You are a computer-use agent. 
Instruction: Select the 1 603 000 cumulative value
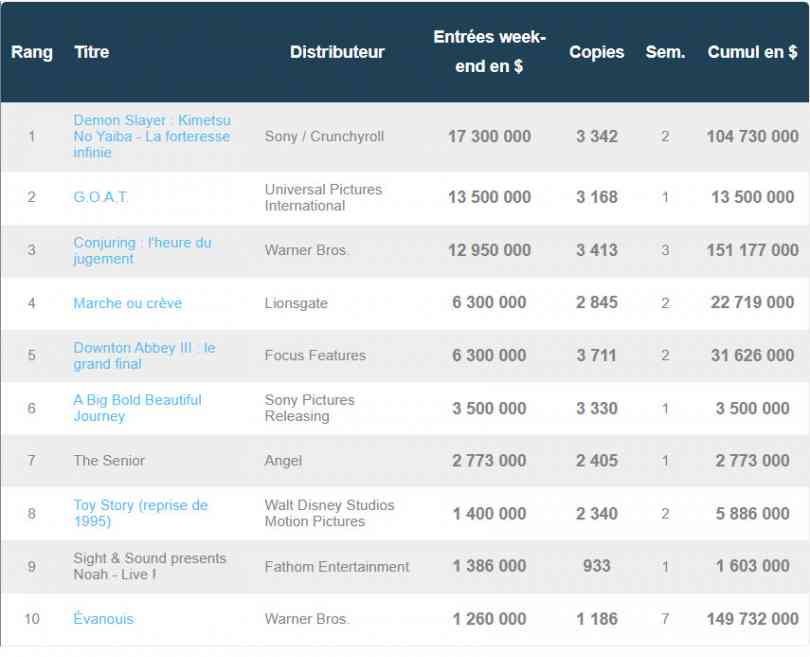coord(753,566)
